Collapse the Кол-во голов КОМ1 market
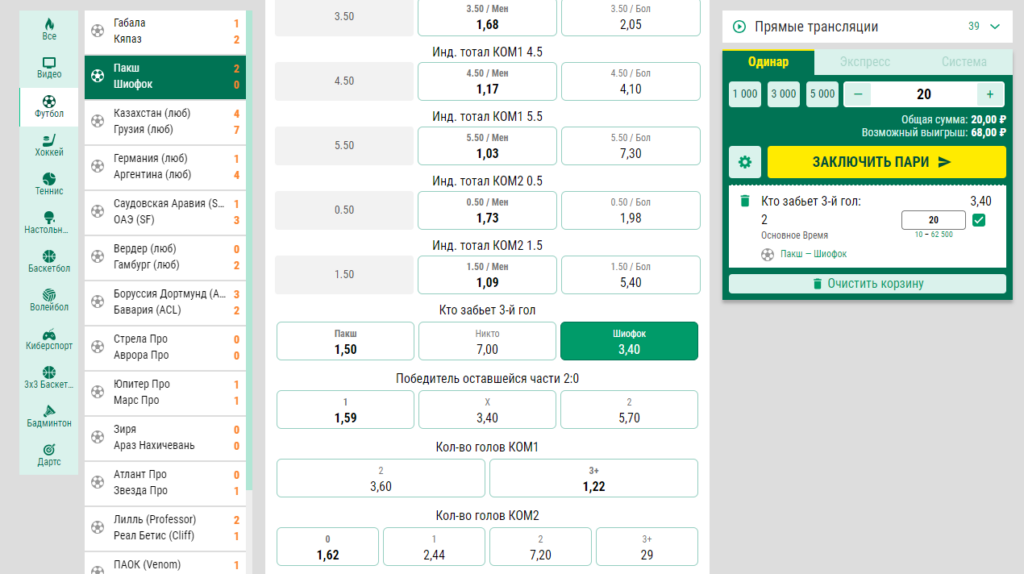Image resolution: width=1024 pixels, height=574 pixels. pyautogui.click(x=487, y=447)
